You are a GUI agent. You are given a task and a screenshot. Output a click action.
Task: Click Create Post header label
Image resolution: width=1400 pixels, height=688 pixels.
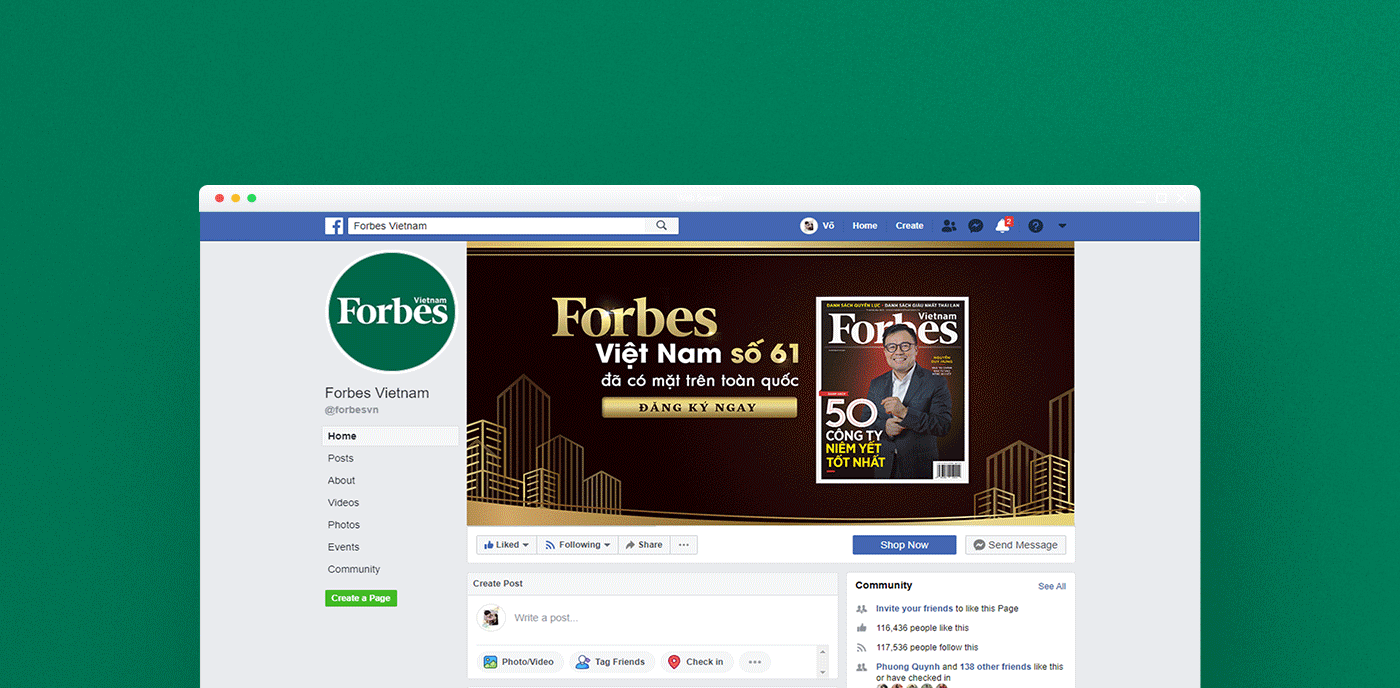[498, 583]
